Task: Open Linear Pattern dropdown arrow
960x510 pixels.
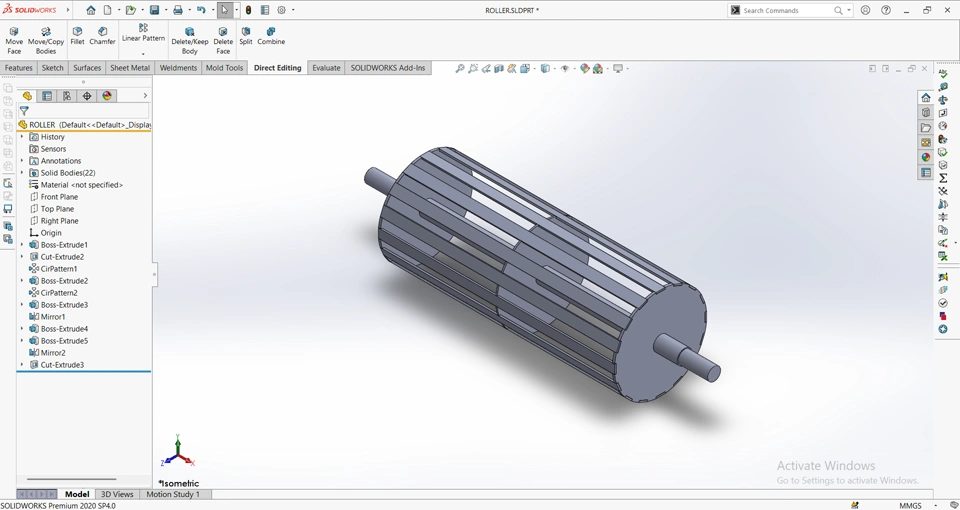Action: (x=143, y=54)
